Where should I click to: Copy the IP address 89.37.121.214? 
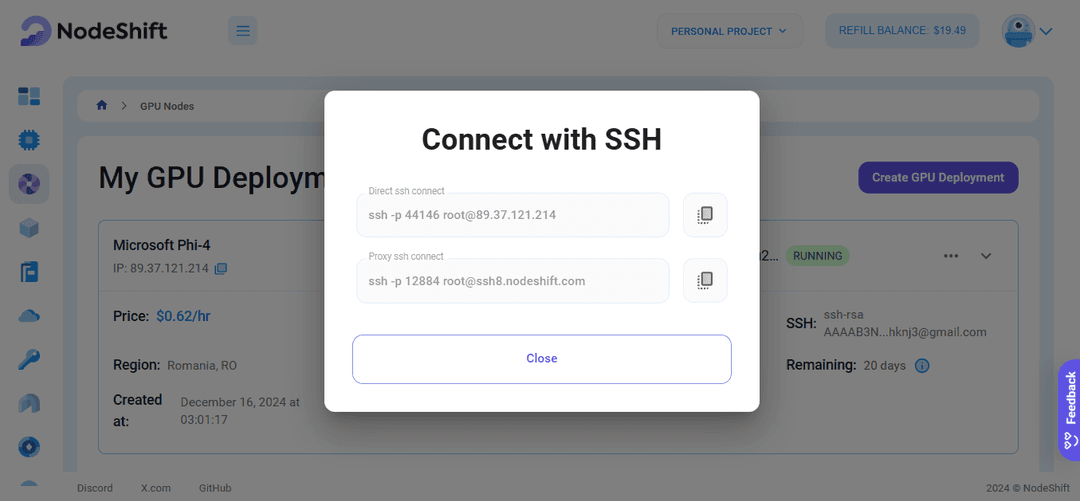220,268
